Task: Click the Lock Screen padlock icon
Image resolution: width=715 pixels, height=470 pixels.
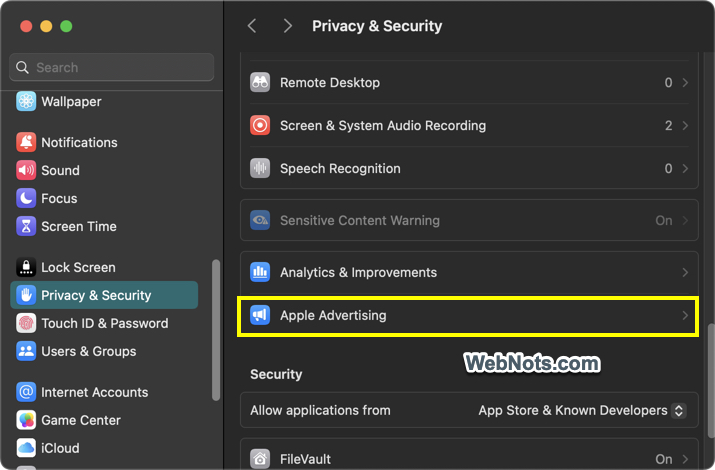Action: pos(26,267)
